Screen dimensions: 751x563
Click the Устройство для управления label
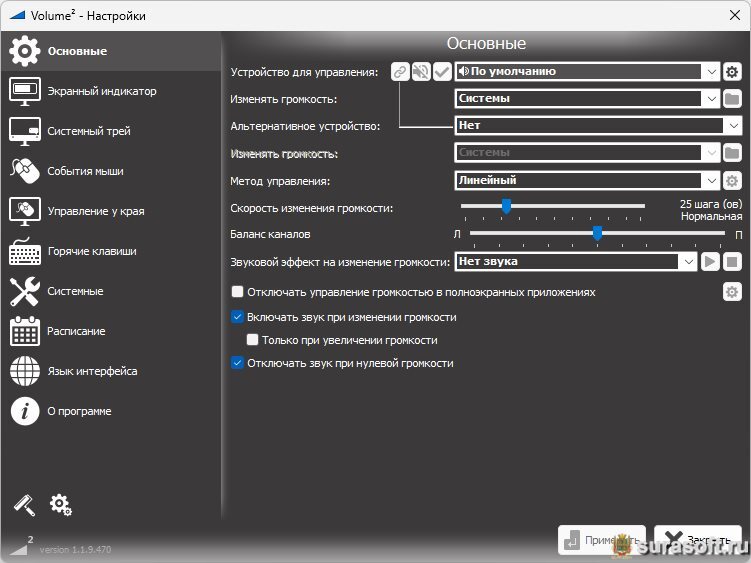304,72
